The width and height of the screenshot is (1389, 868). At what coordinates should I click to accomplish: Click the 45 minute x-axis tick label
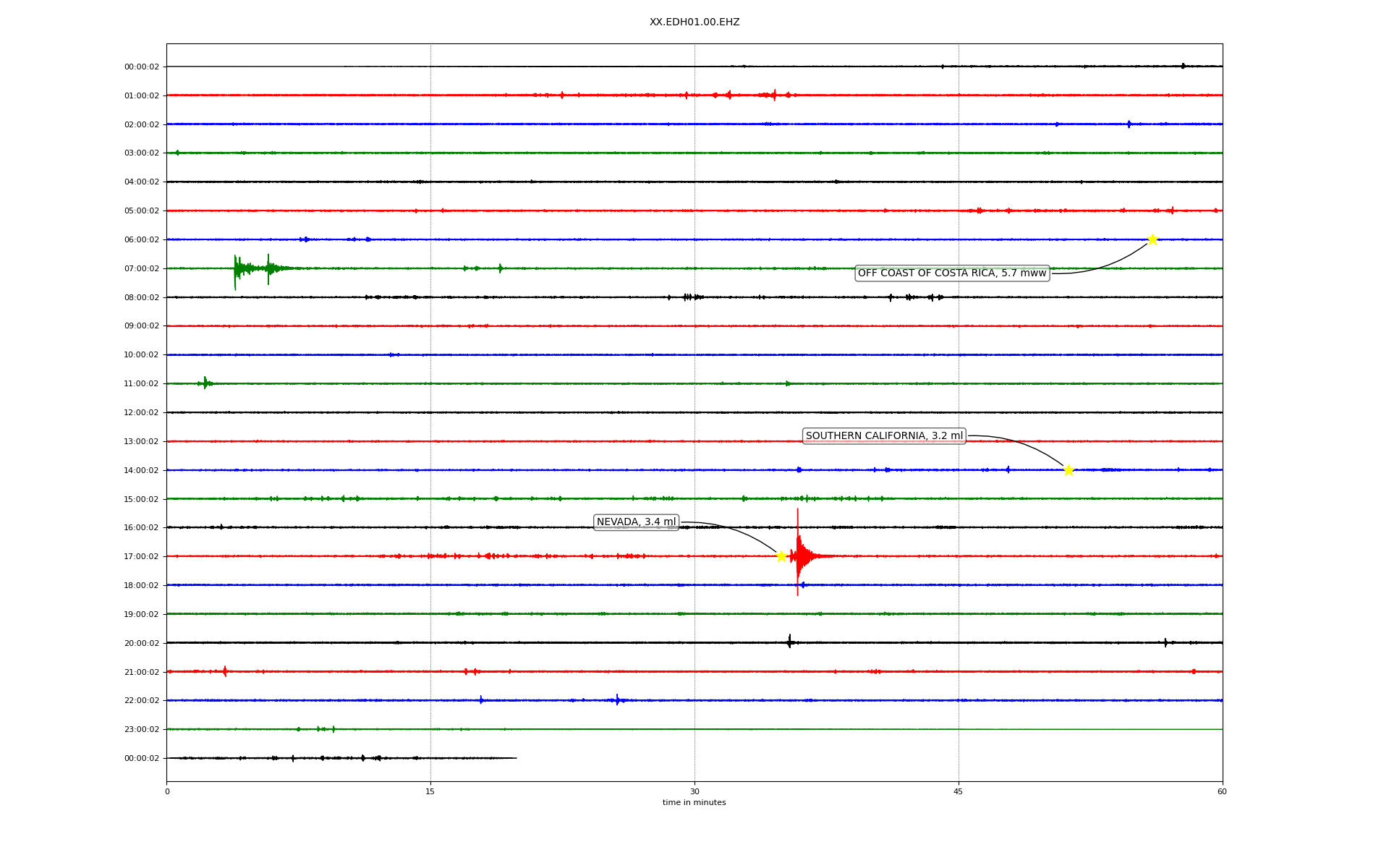click(x=959, y=791)
